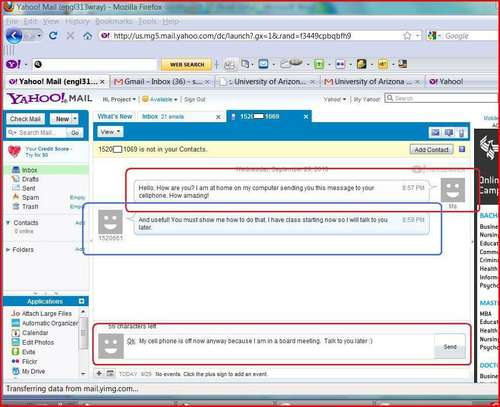Click the Search Mail input field
500x407 pixels.
click(37, 133)
